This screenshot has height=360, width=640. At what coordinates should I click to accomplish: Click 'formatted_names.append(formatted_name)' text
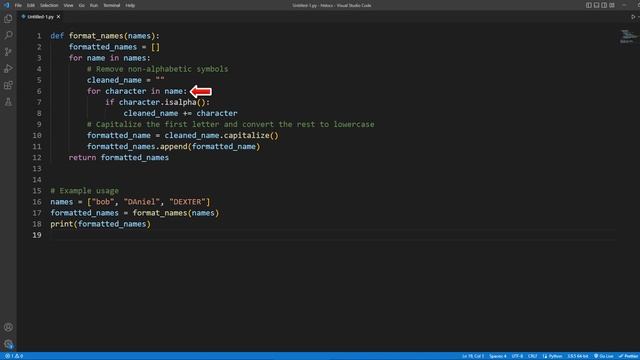point(173,146)
